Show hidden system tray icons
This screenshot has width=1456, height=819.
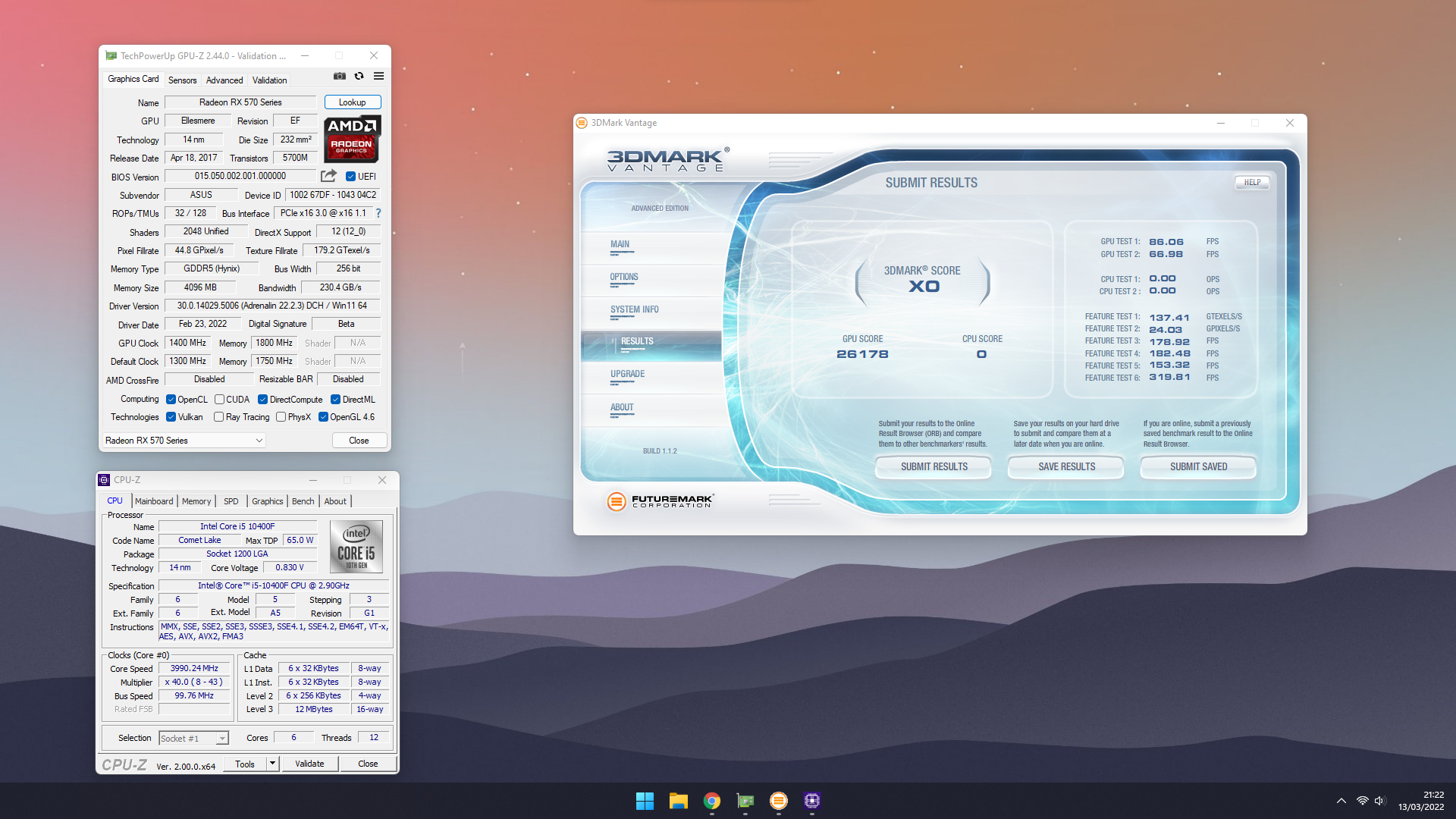[x=1341, y=801]
